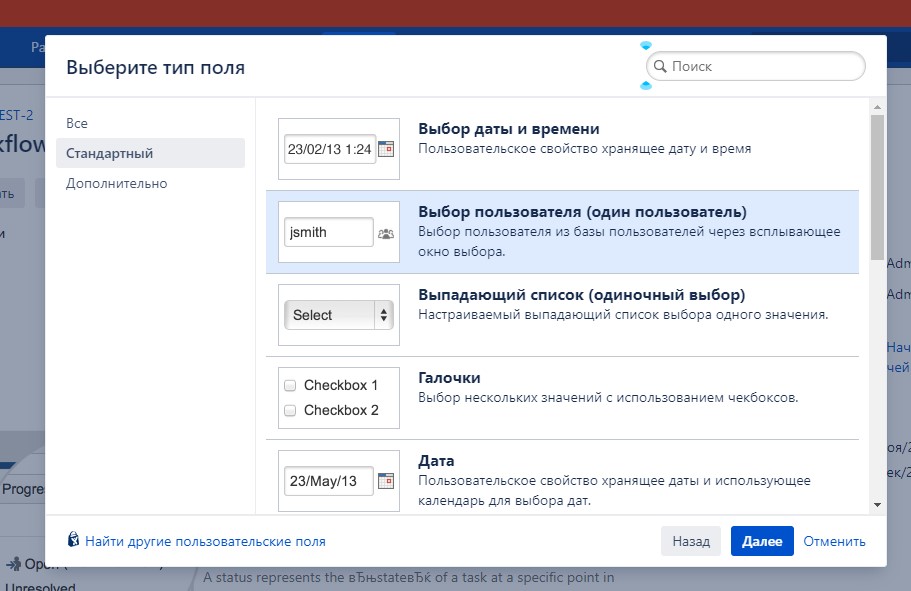Viewport: 911px width, 591px height.
Task: Open the Select dropdown preview
Action: tap(339, 315)
